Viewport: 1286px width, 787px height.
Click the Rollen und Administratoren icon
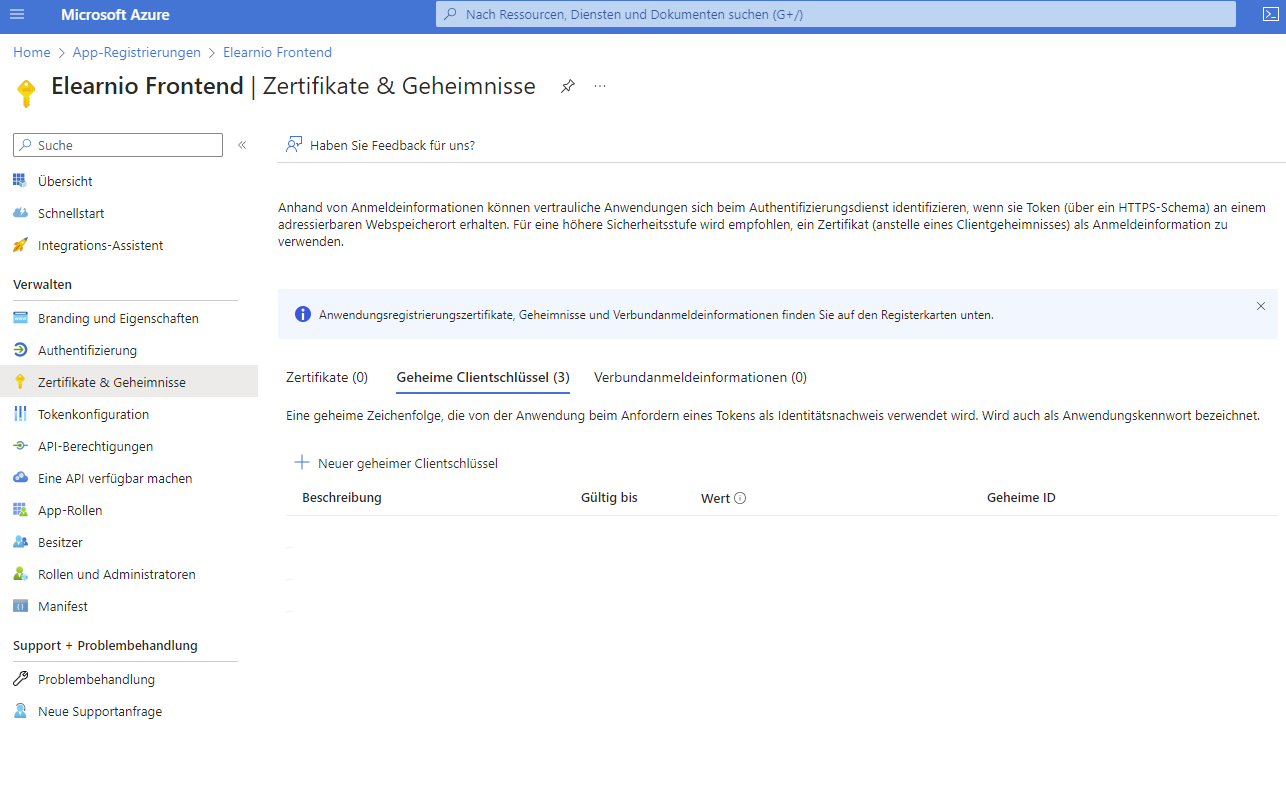[x=20, y=574]
